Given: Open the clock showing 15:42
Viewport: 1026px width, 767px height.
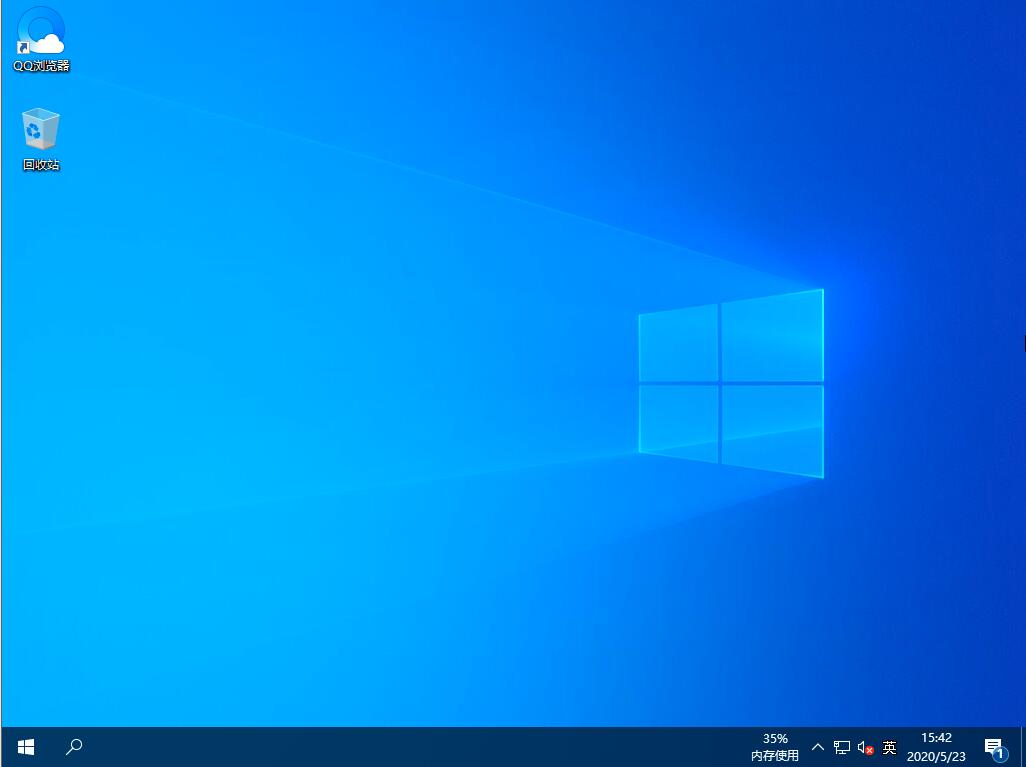Looking at the screenshot, I should [x=936, y=738].
